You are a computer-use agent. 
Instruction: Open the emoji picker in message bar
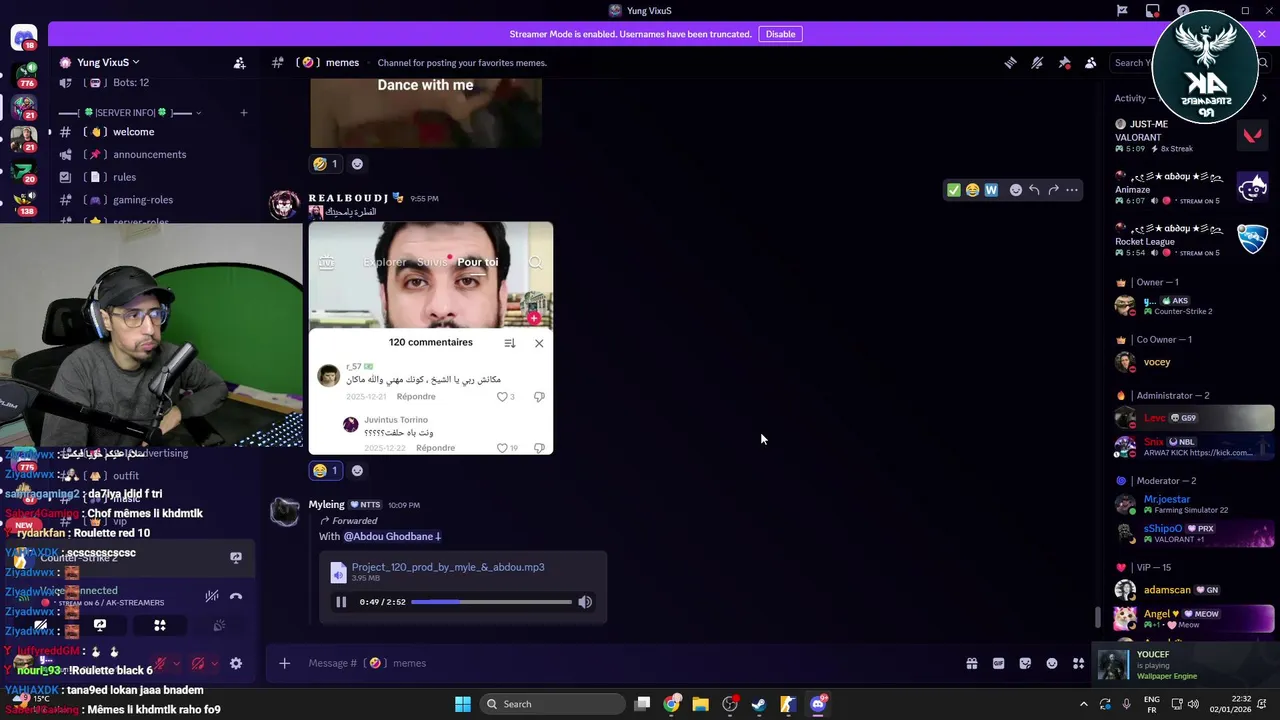point(1052,663)
